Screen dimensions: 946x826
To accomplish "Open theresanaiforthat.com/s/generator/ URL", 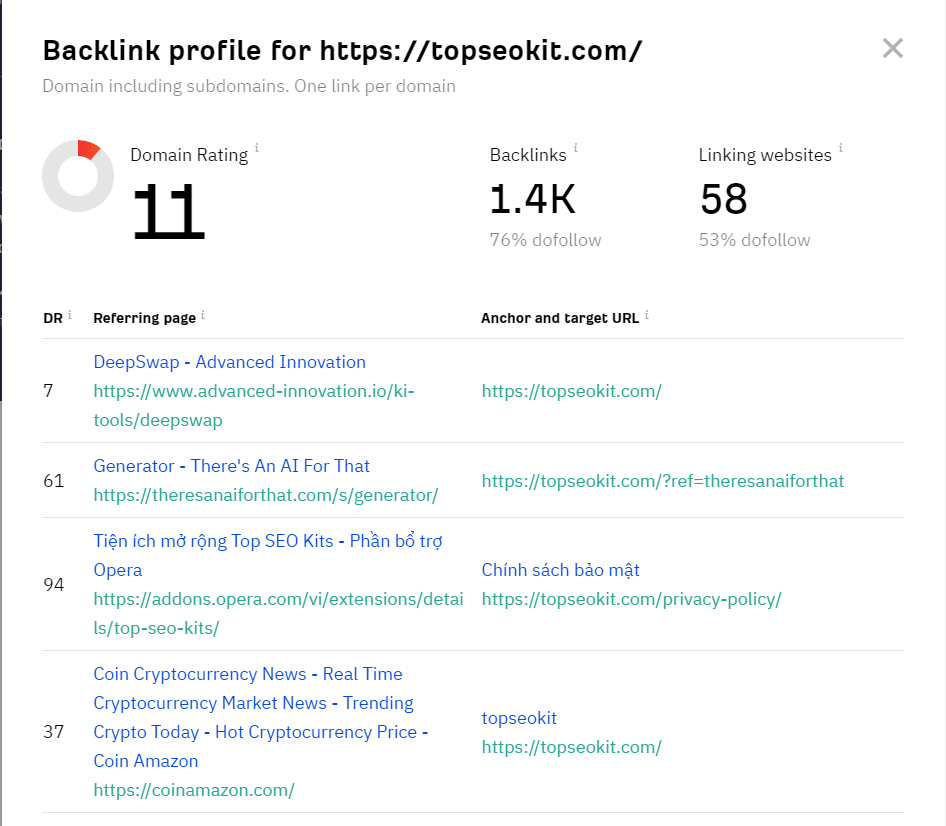I will coord(265,495).
